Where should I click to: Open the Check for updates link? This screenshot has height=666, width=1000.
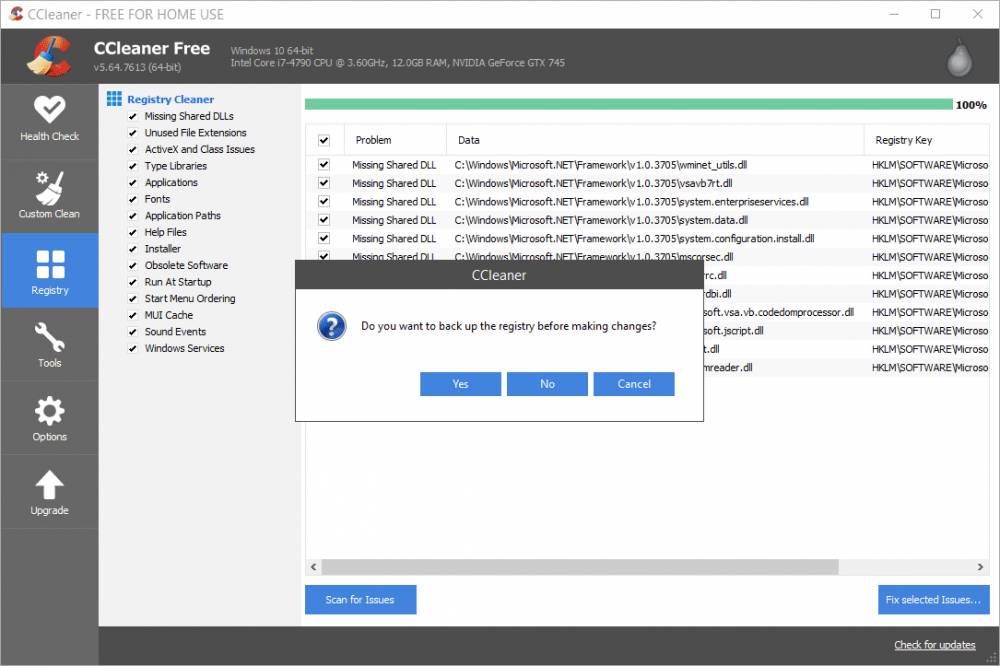pyautogui.click(x=934, y=645)
